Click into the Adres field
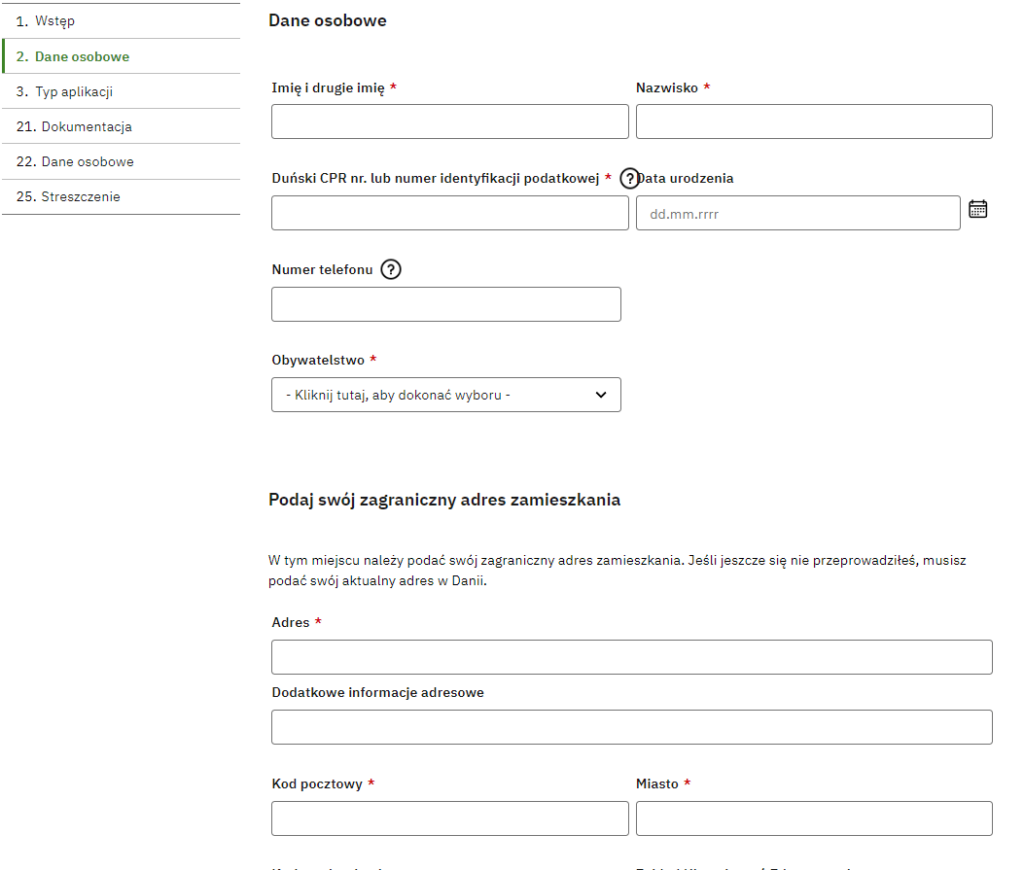The height and width of the screenshot is (870, 1024). pos(632,657)
